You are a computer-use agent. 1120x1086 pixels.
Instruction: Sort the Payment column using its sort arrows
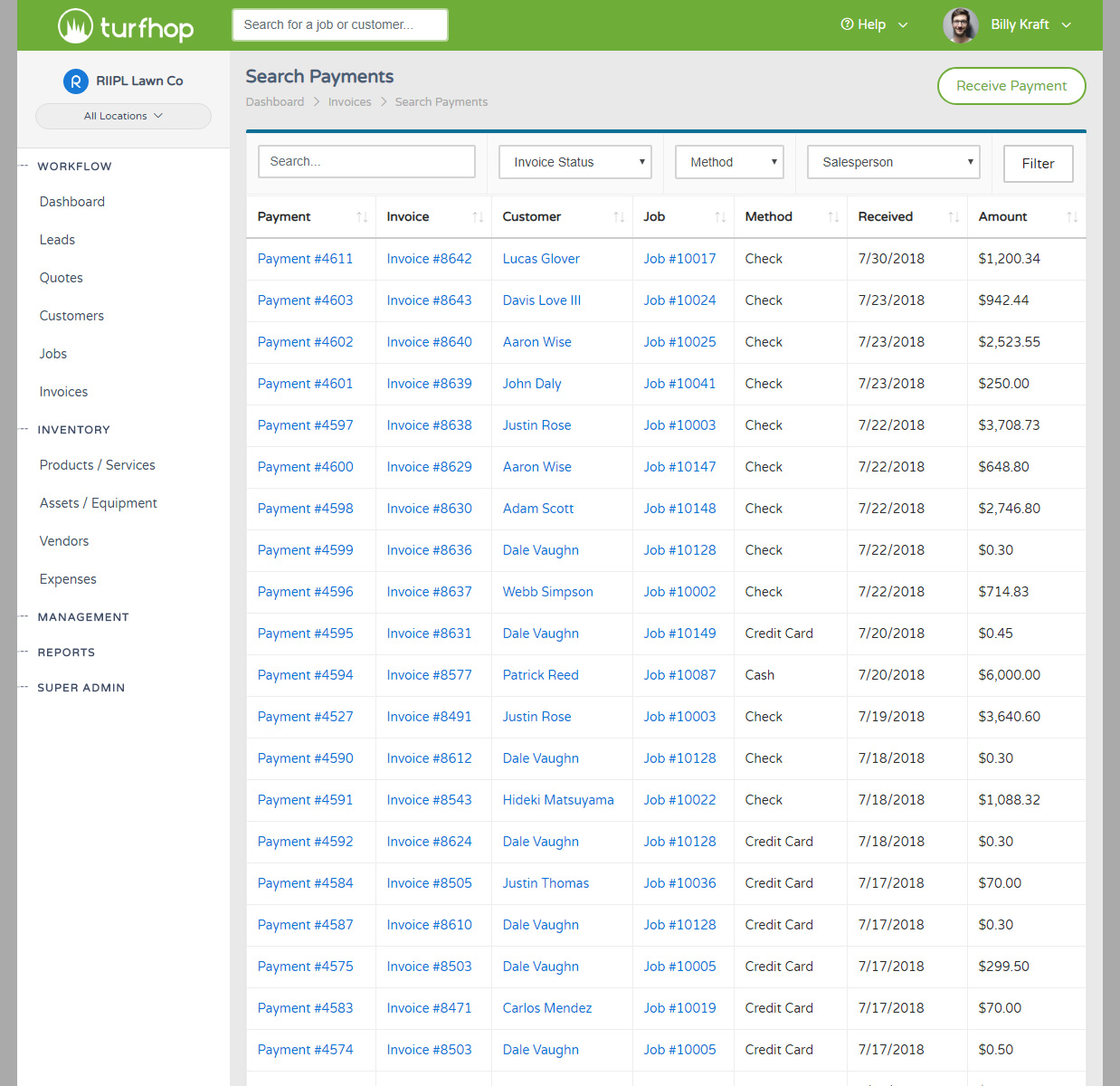point(362,217)
